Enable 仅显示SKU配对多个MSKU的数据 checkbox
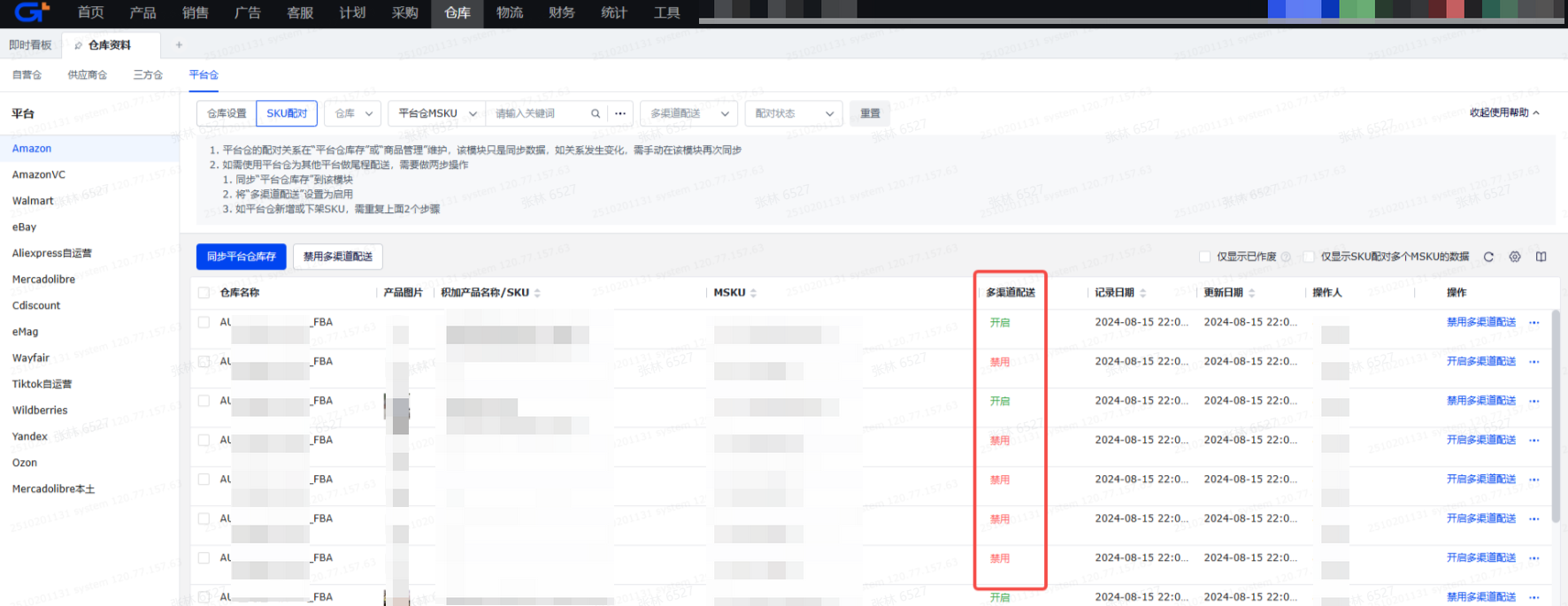Viewport: 1568px width, 606px height. click(x=1309, y=257)
